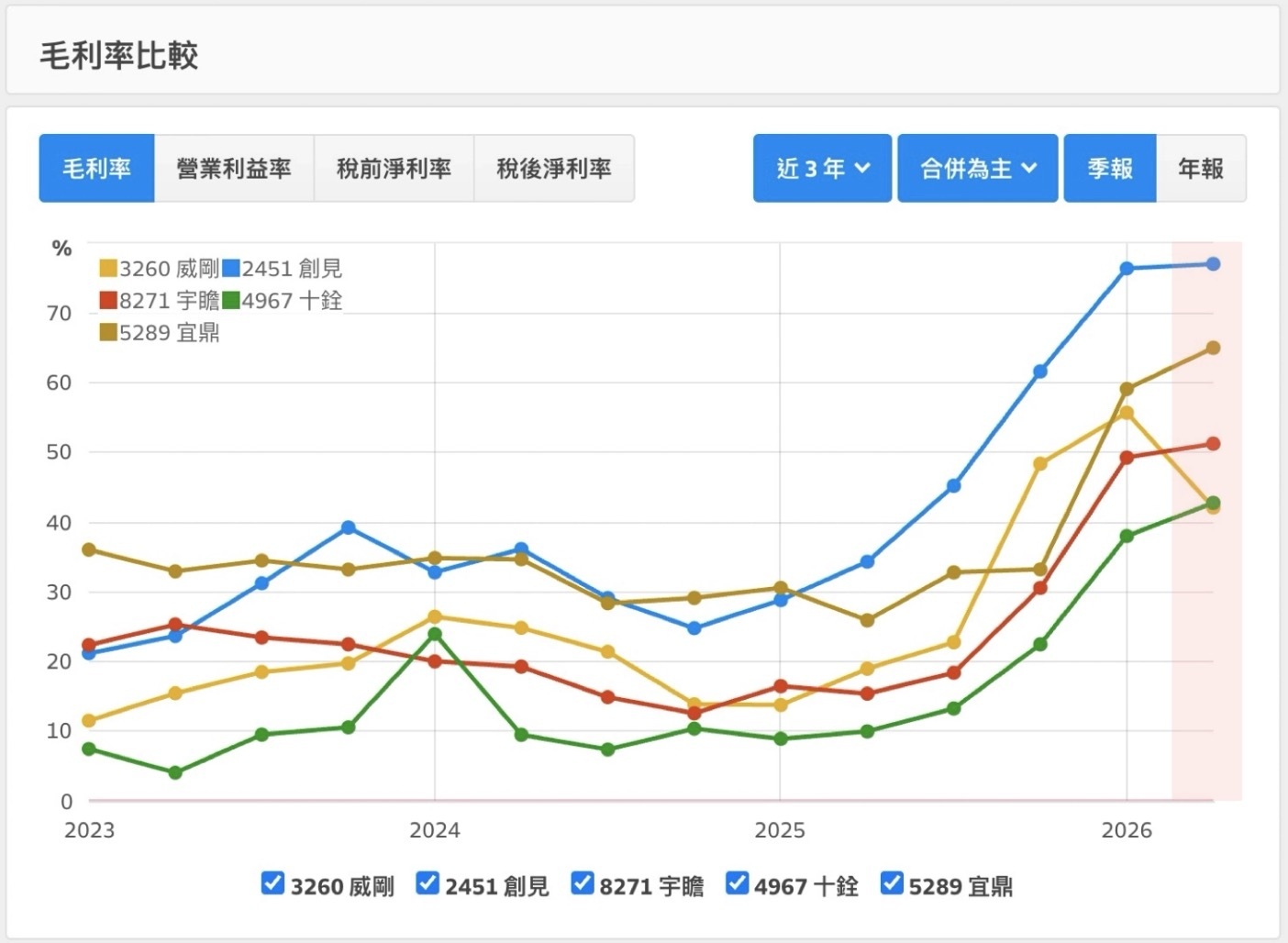Uncheck the 3260 威剛 checkbox
The width and height of the screenshot is (1288, 943).
click(x=272, y=883)
